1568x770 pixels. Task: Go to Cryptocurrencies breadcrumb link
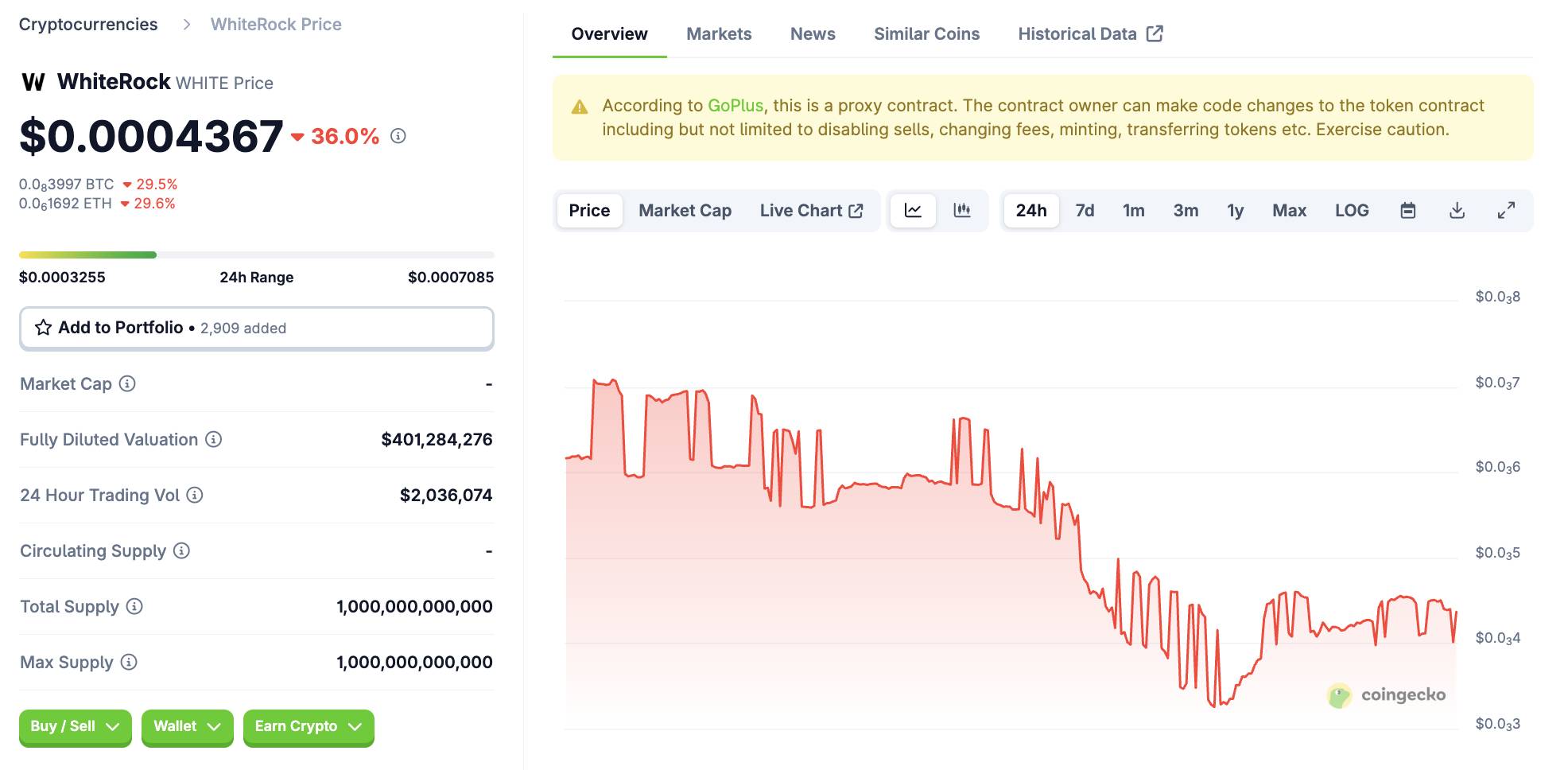(88, 25)
